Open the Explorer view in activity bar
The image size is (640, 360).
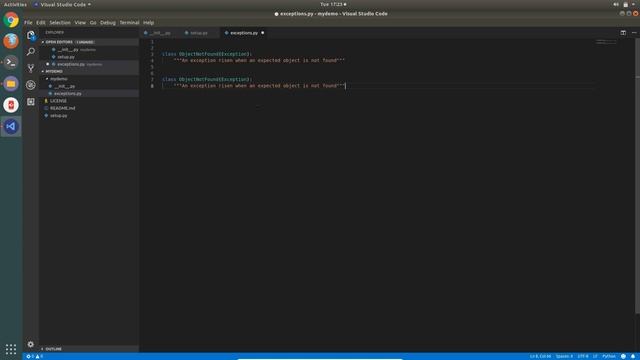[31, 36]
